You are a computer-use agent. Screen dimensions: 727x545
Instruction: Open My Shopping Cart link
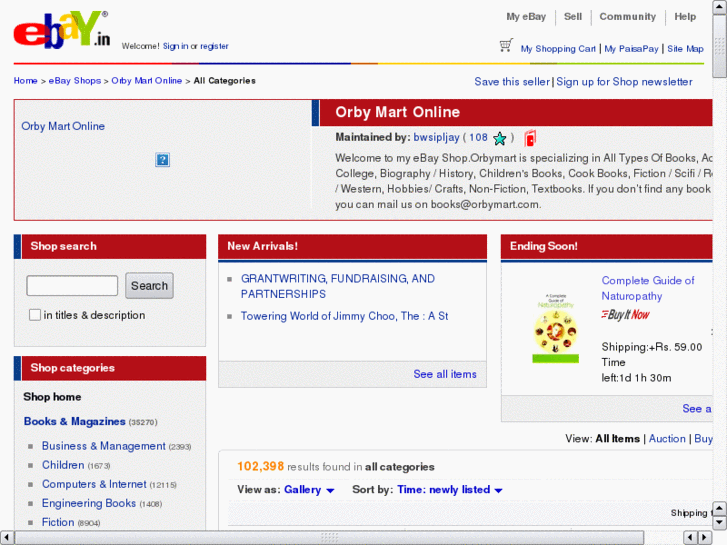coord(558,49)
